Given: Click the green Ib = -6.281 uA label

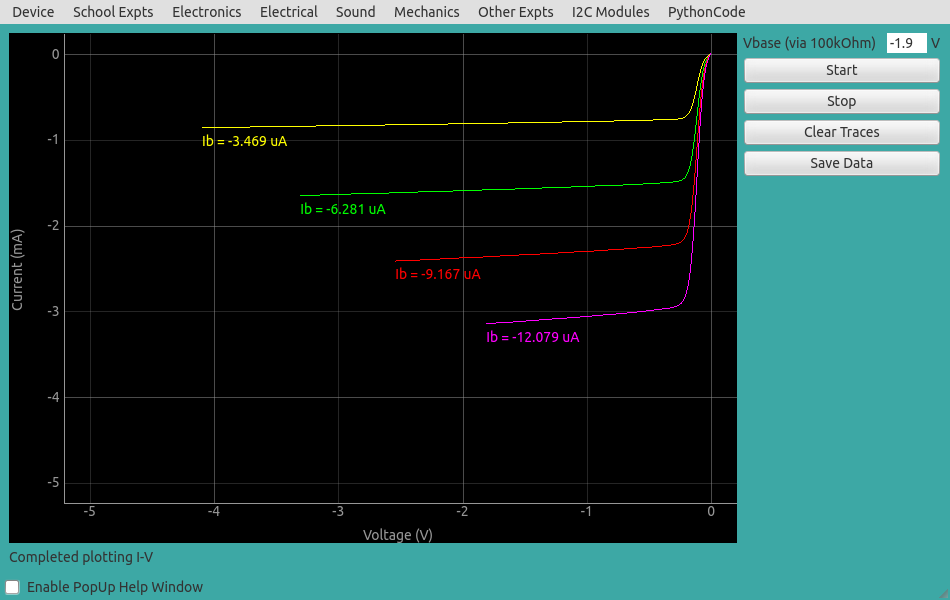Looking at the screenshot, I should 342,210.
